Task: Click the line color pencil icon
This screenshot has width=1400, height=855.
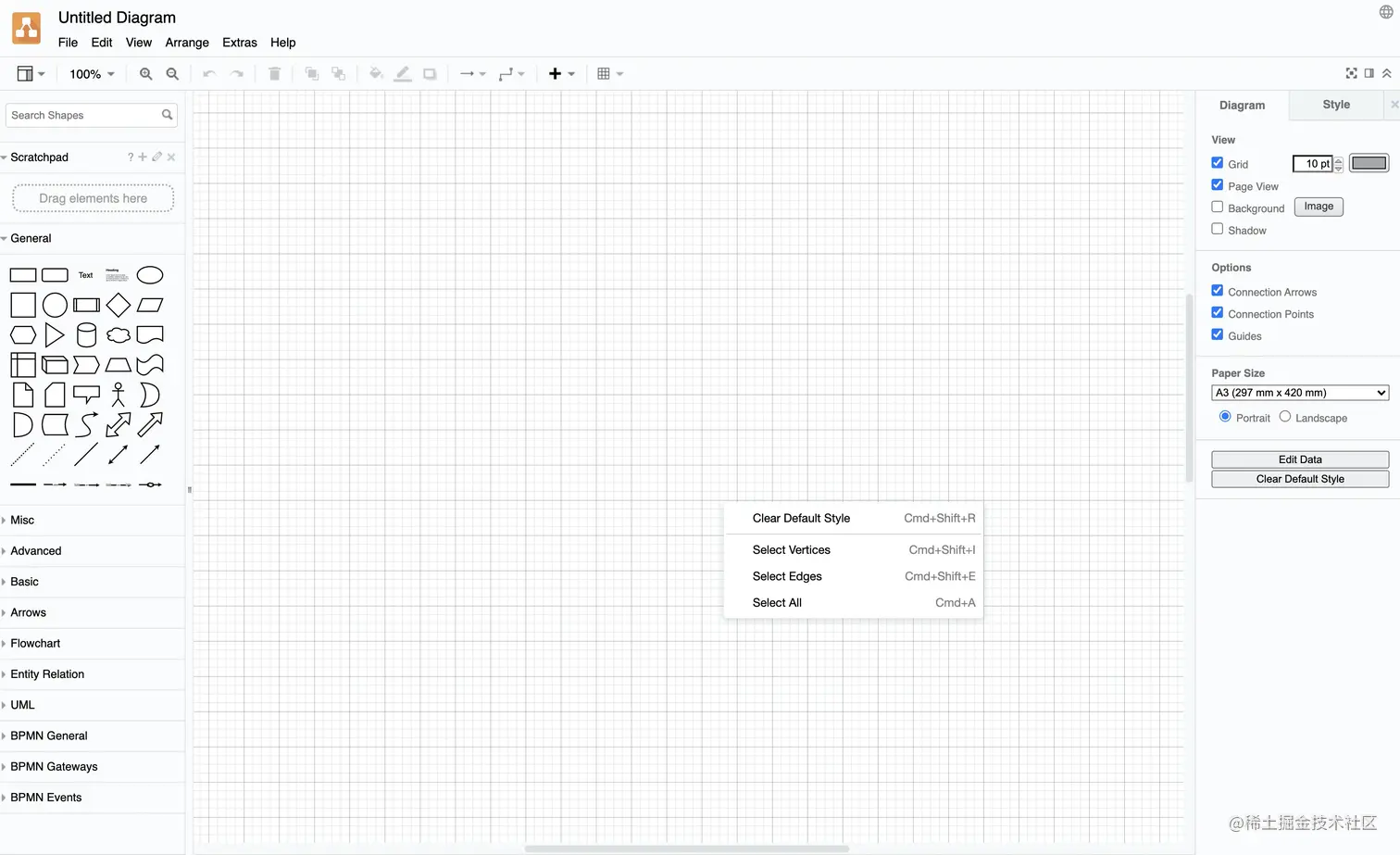Action: pos(403,74)
